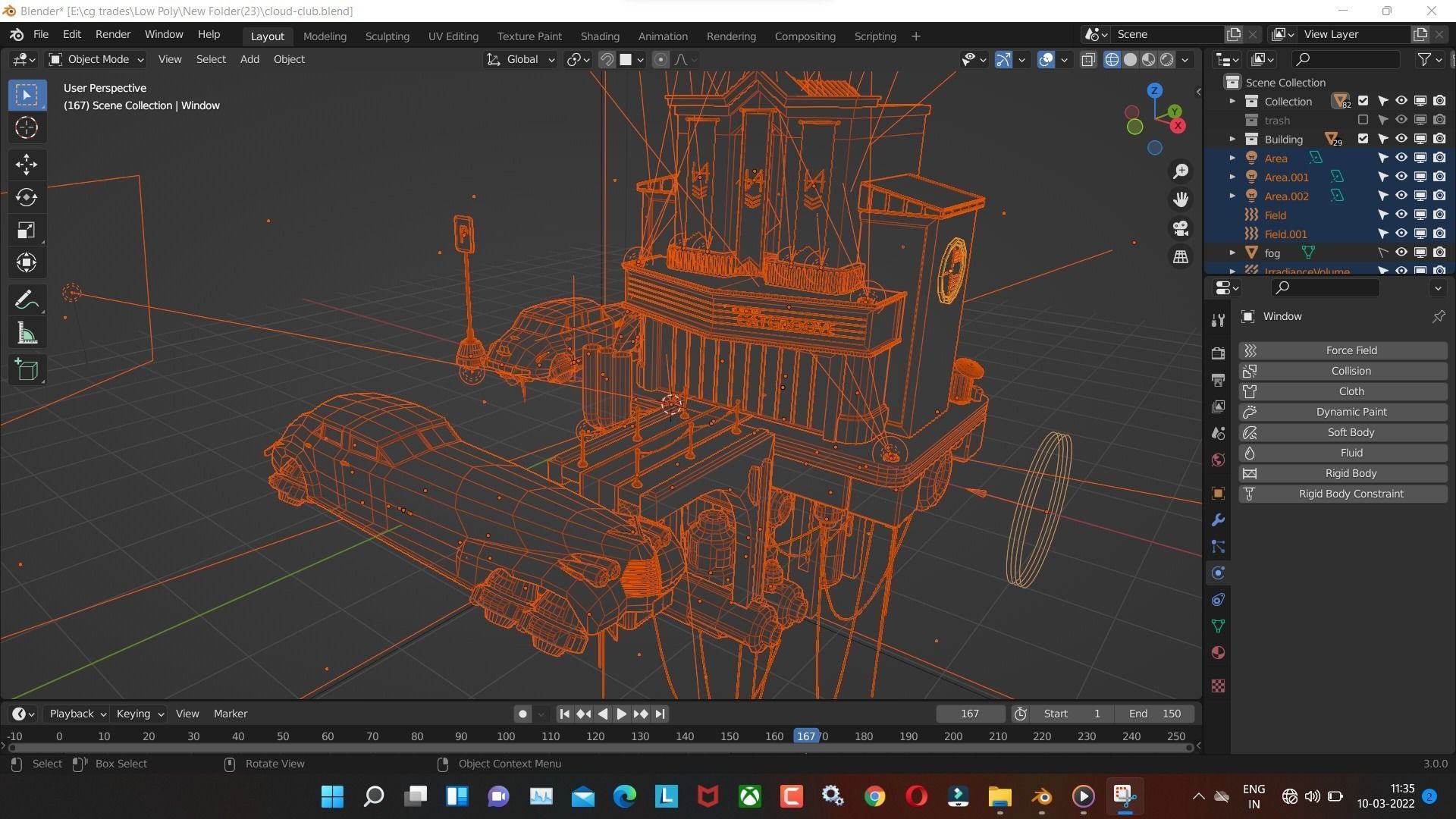Image resolution: width=1456 pixels, height=819 pixels.
Task: Open the Object Data properties tab
Action: (x=1218, y=626)
